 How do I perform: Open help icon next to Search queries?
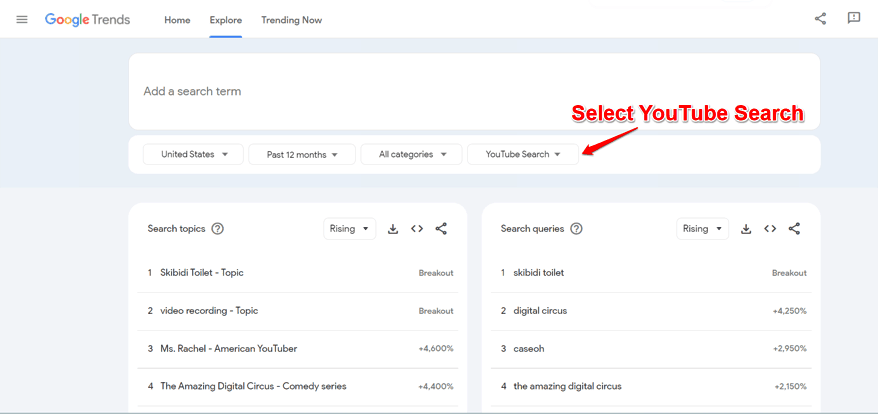click(576, 229)
